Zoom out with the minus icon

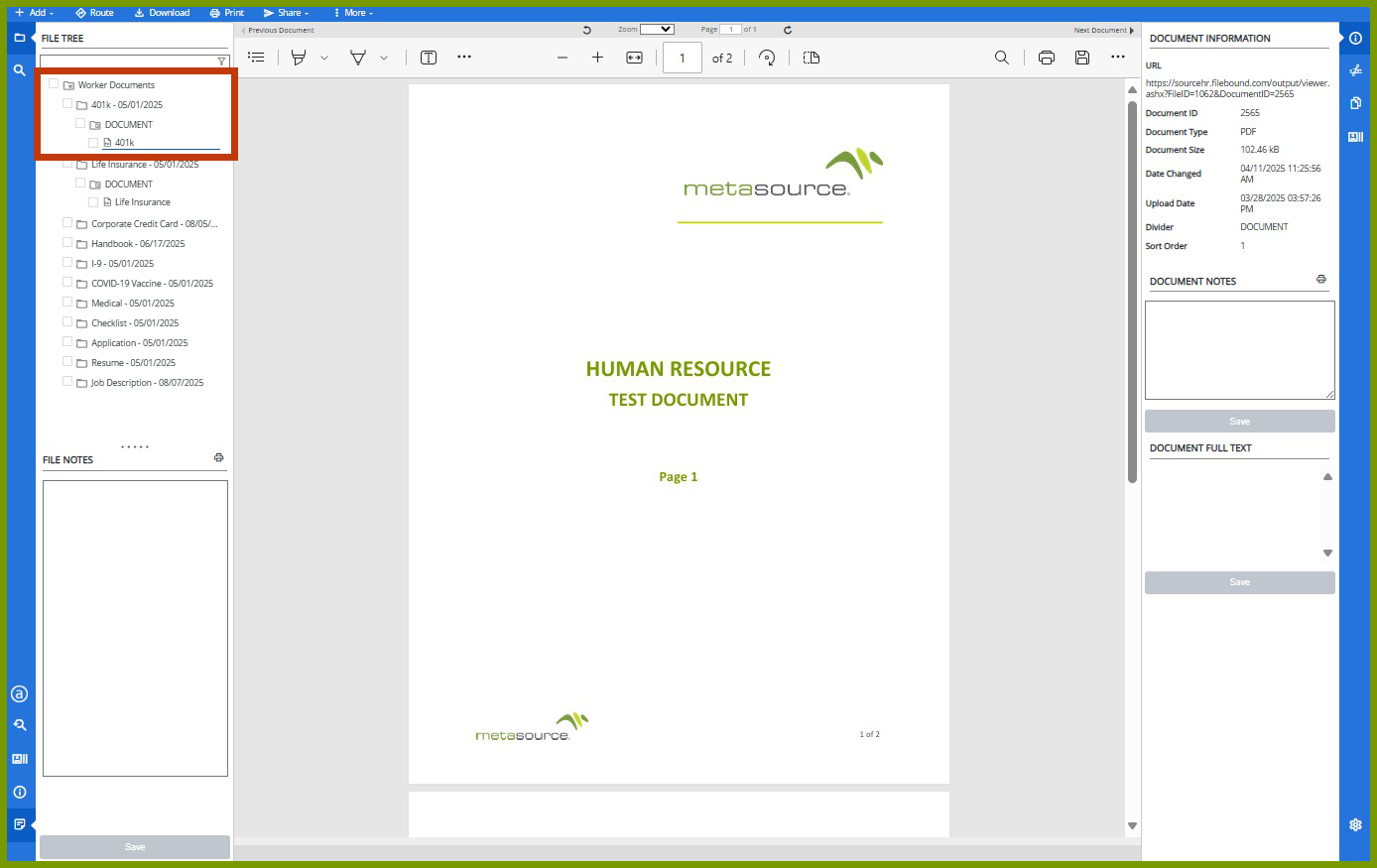coord(563,58)
